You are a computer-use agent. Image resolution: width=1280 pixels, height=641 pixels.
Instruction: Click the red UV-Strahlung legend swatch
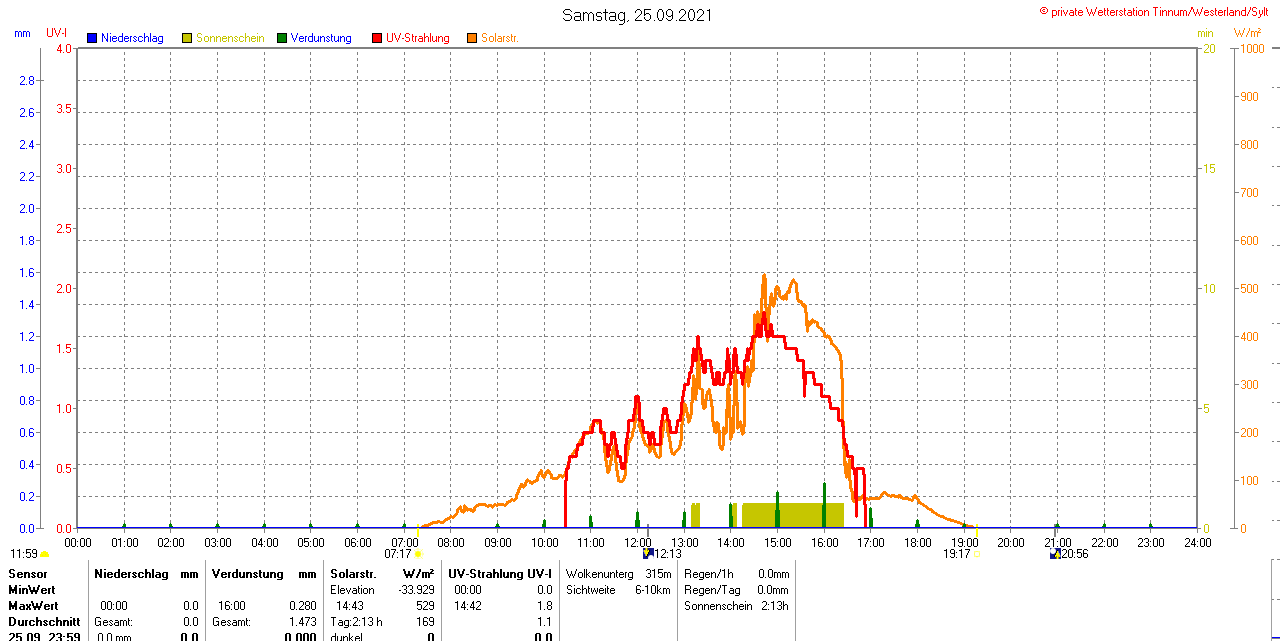(x=377, y=38)
